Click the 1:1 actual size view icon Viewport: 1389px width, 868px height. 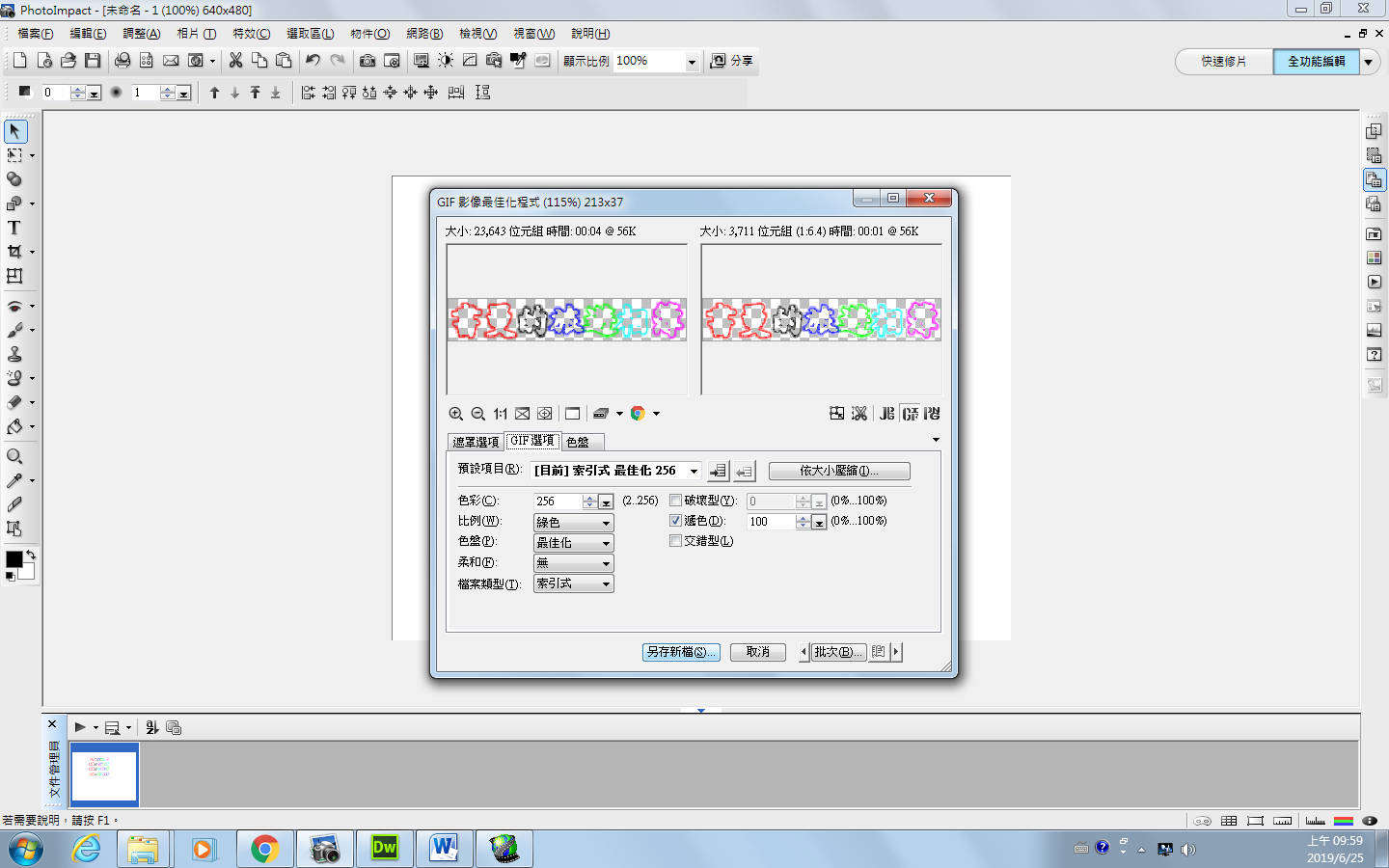(500, 414)
